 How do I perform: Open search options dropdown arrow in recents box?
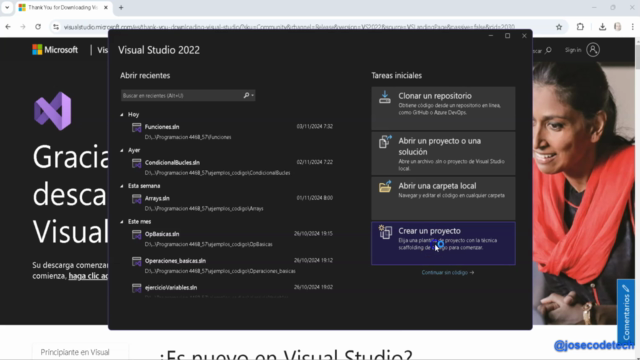click(x=253, y=96)
